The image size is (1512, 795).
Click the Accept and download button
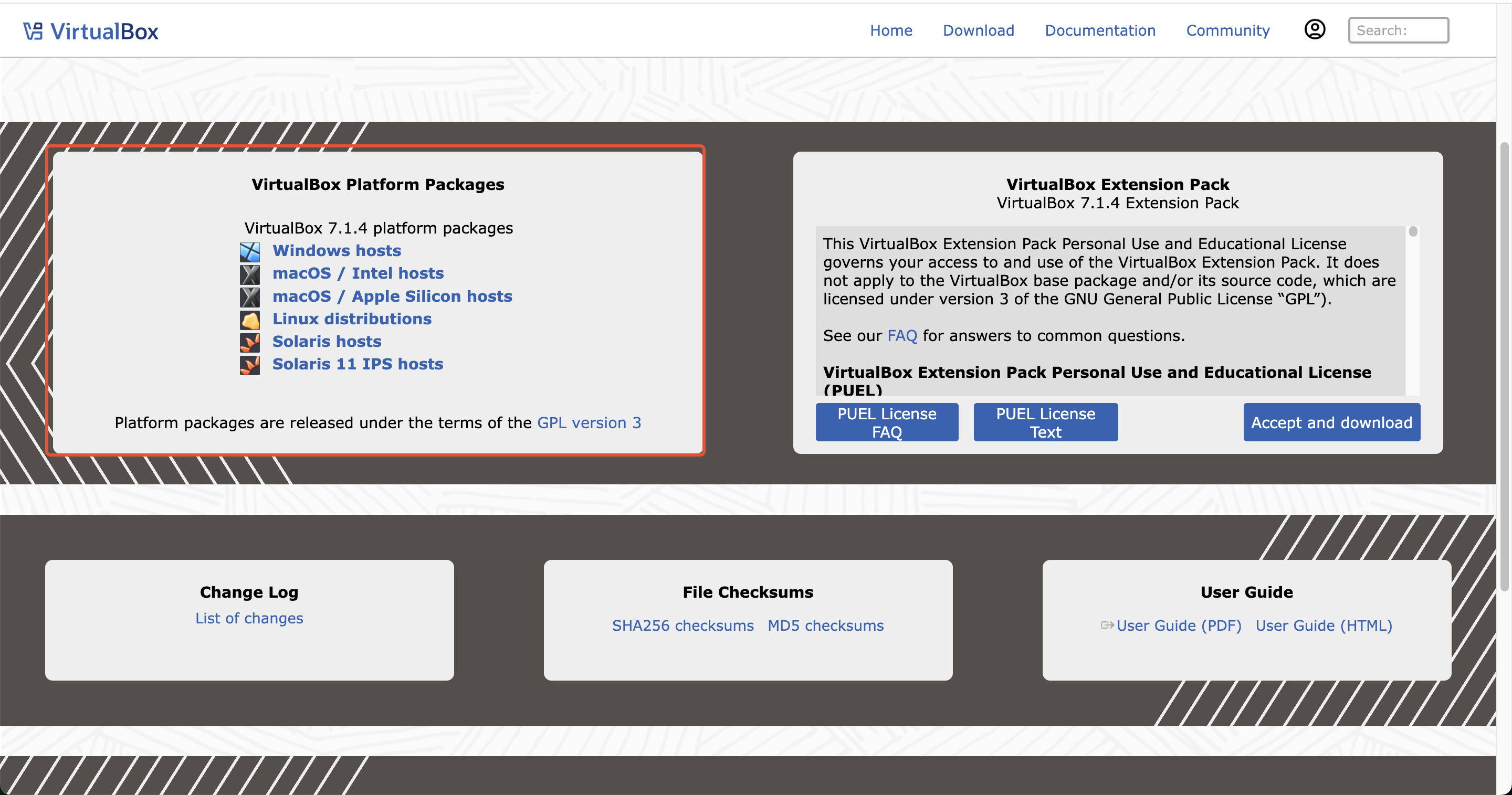pos(1332,422)
